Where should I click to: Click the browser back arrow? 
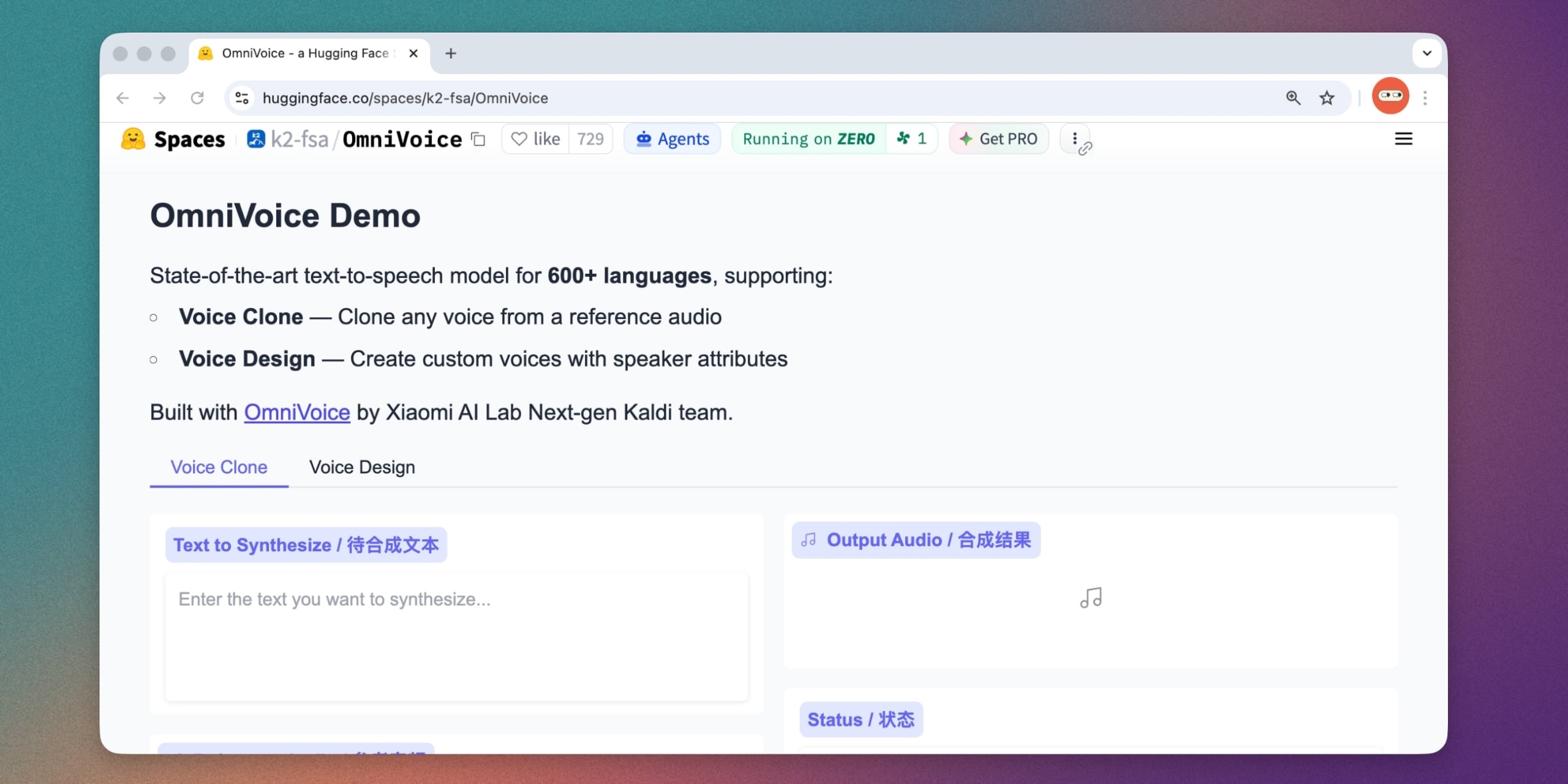(123, 98)
